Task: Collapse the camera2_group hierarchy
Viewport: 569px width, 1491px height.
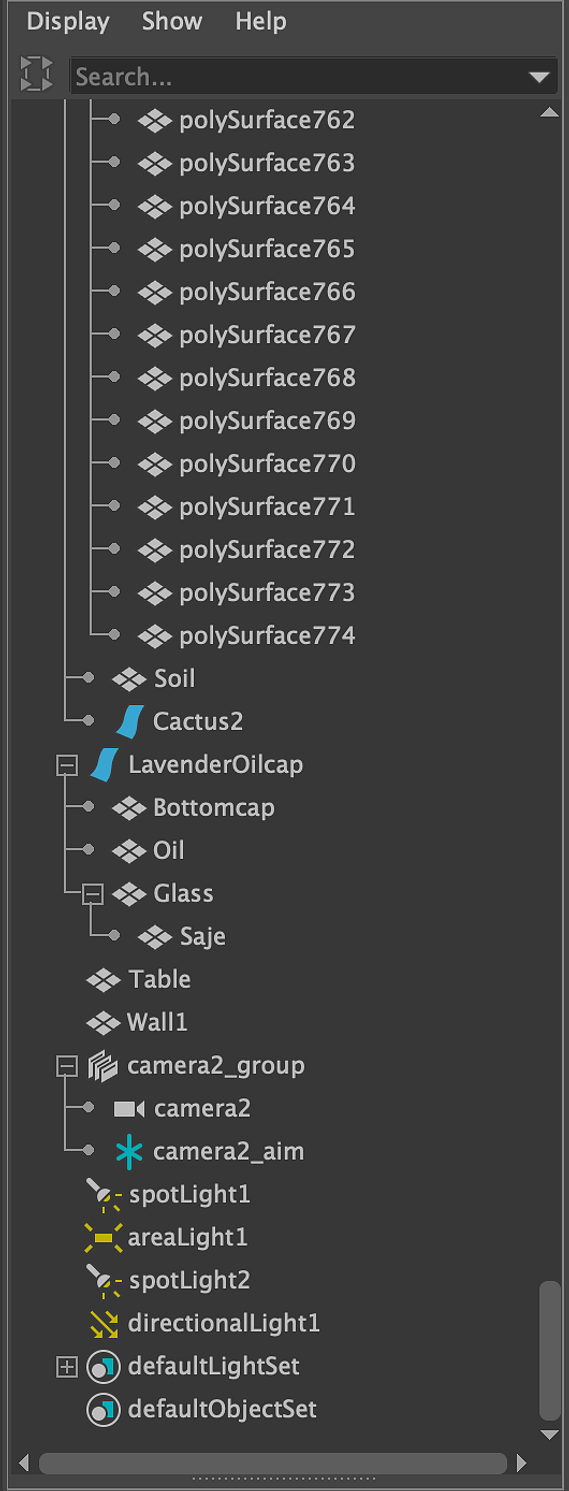Action: (67, 1066)
